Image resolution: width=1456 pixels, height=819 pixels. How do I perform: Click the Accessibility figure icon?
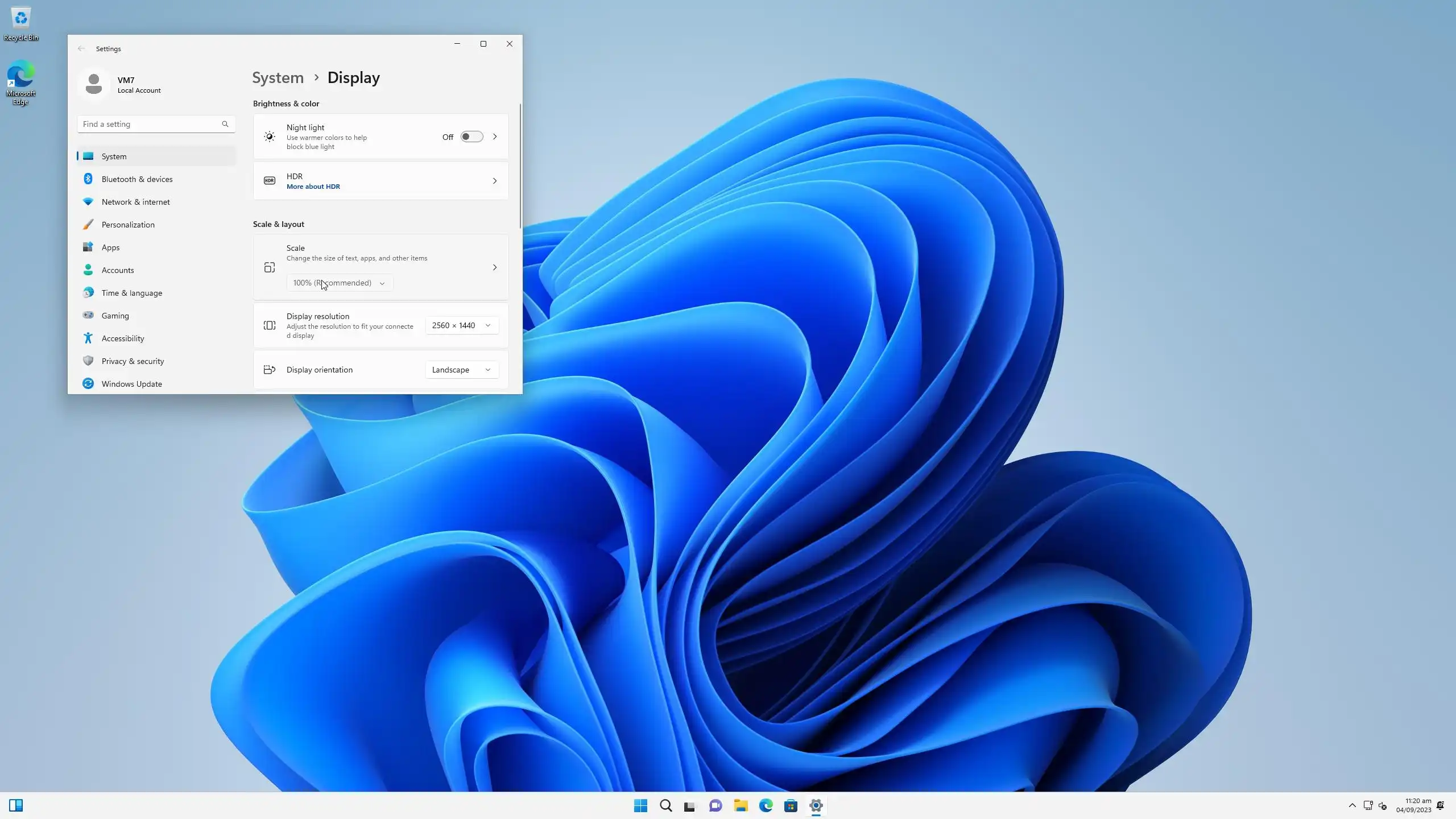tap(88, 338)
